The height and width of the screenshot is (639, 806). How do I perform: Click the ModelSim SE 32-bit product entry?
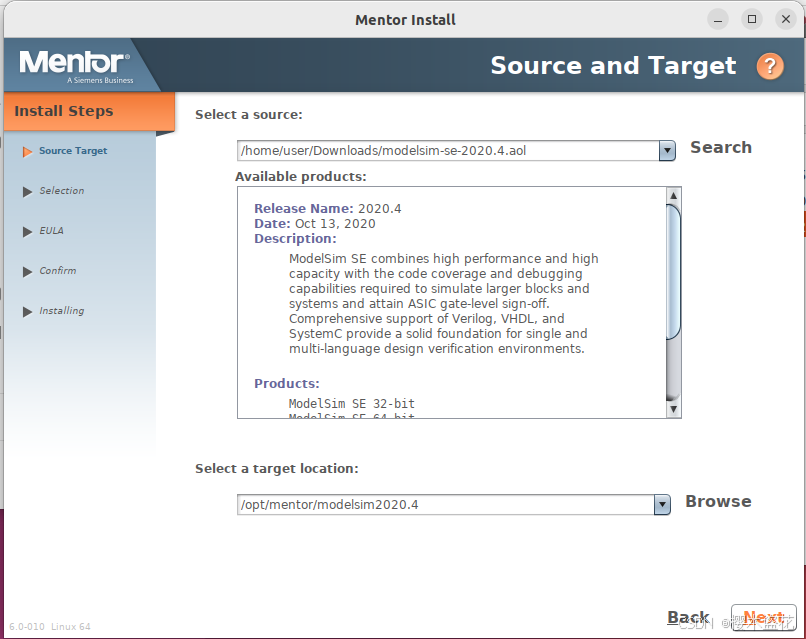tap(352, 404)
